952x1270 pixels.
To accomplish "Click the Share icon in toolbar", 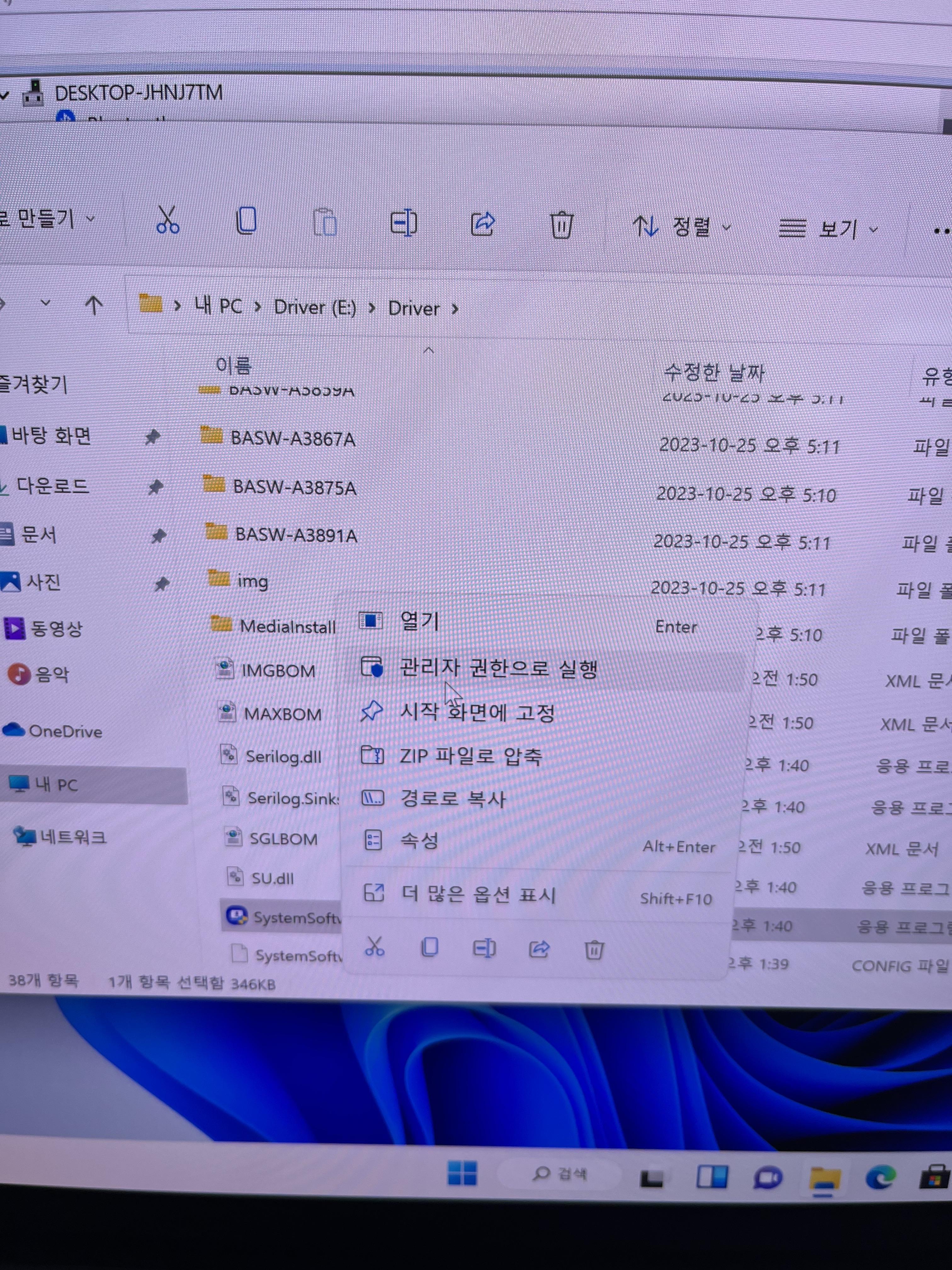I will tap(483, 224).
